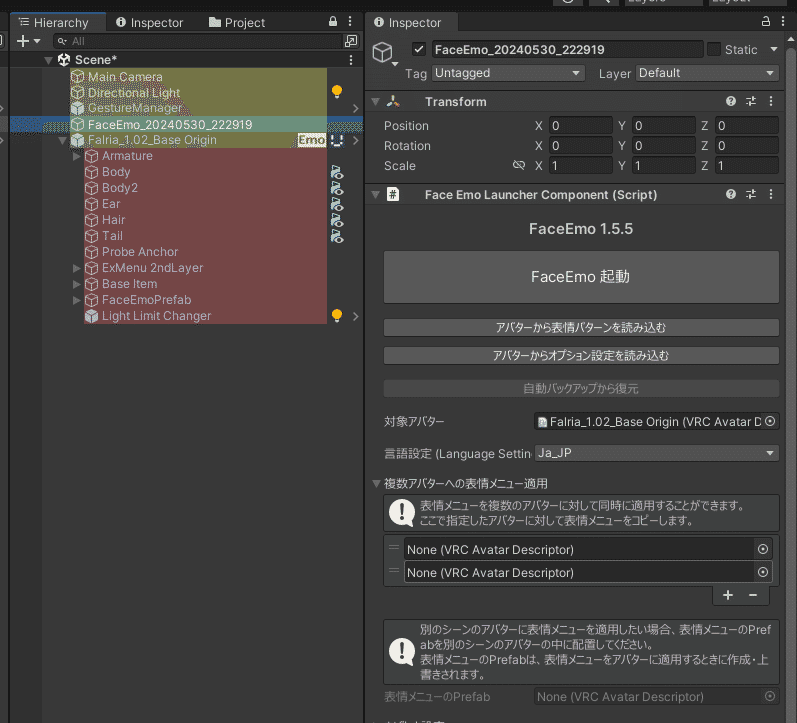Click Position X field

pos(581,126)
